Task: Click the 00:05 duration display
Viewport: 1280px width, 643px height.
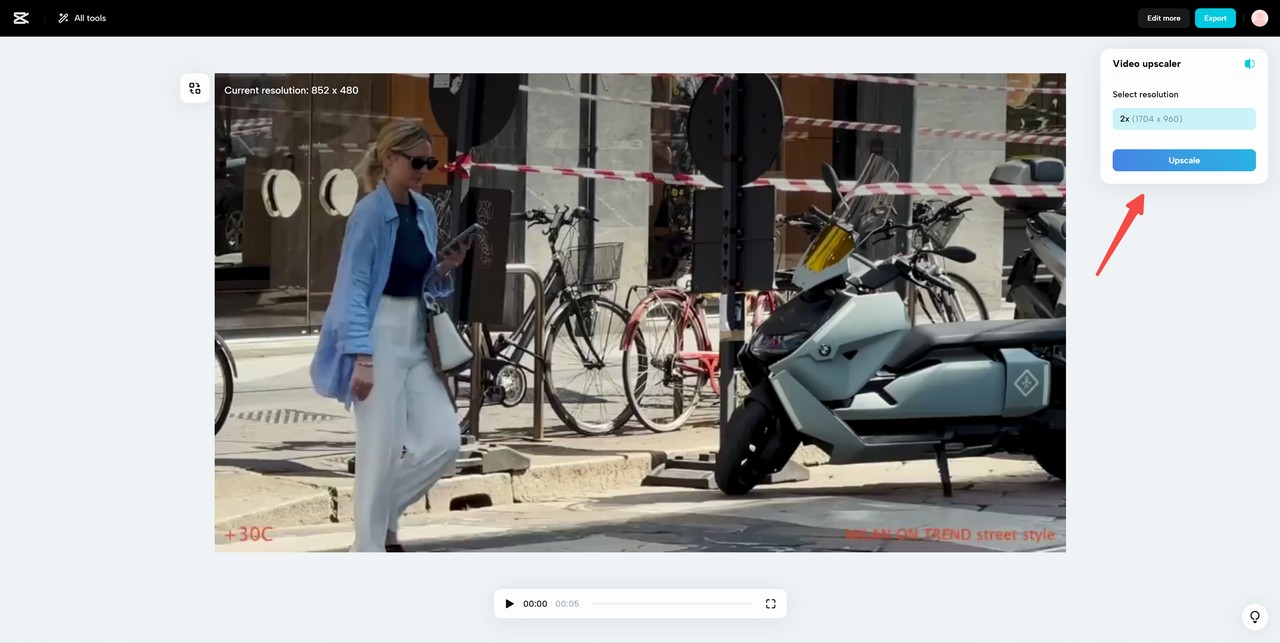Action: (567, 604)
